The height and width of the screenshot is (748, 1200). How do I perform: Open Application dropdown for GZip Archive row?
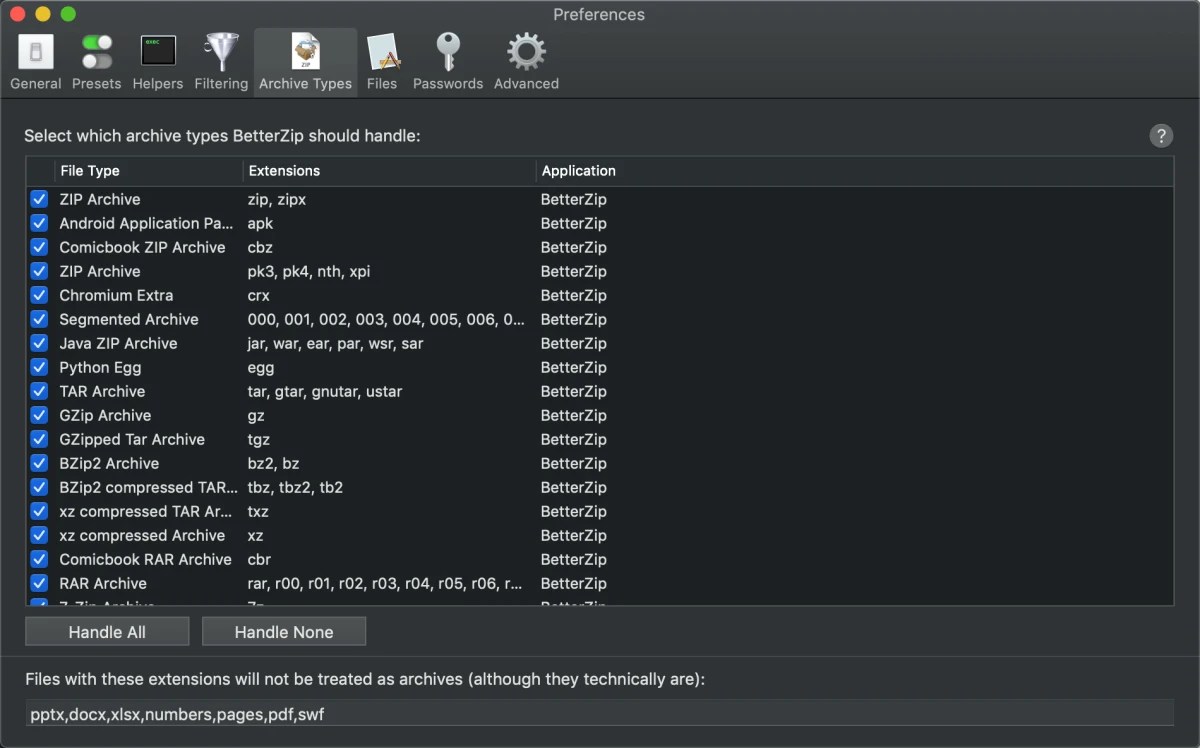574,415
